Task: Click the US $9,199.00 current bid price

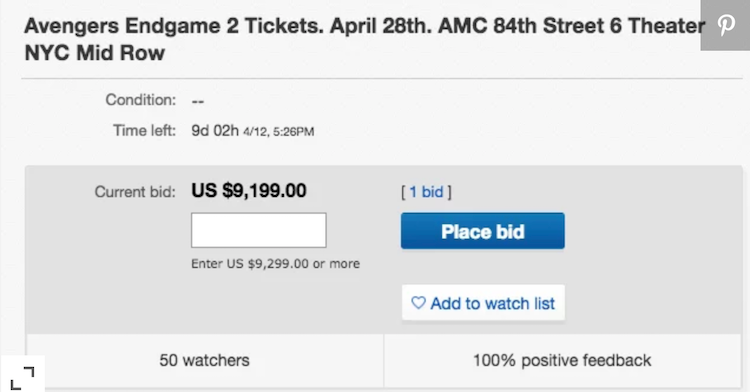Action: pyautogui.click(x=249, y=191)
